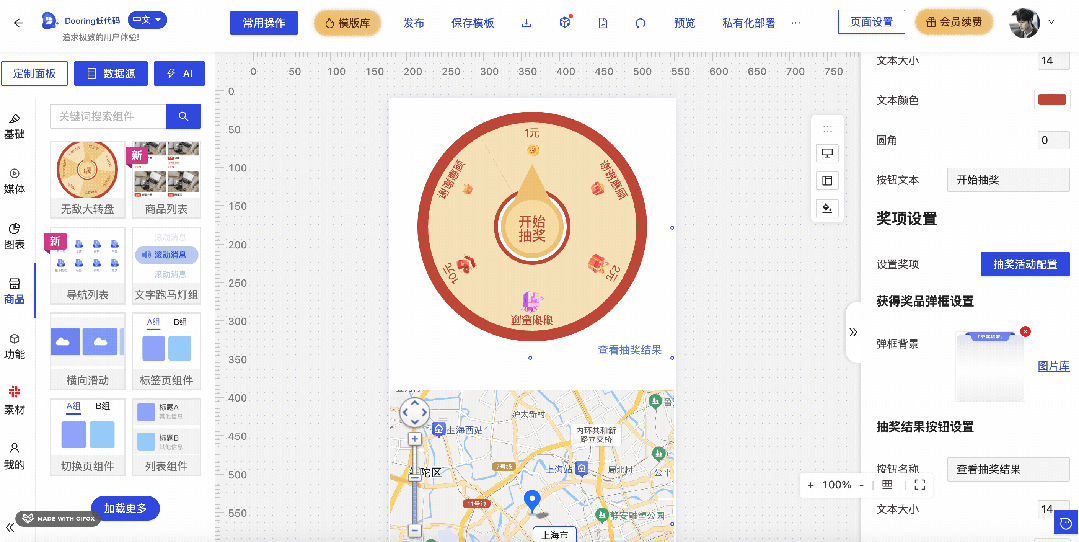Open the user avatar menu
Viewport: 1079px width, 542px height.
pyautogui.click(x=1024, y=23)
